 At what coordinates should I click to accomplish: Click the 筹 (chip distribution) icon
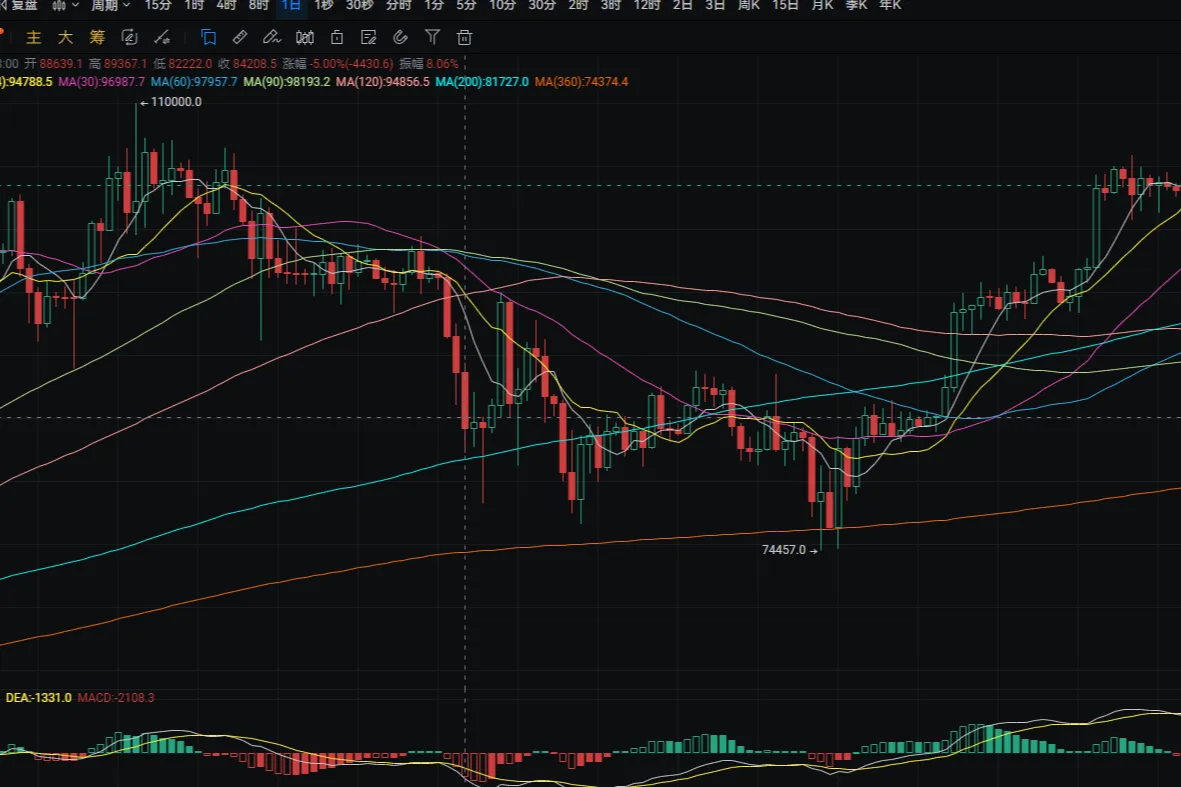(x=97, y=37)
